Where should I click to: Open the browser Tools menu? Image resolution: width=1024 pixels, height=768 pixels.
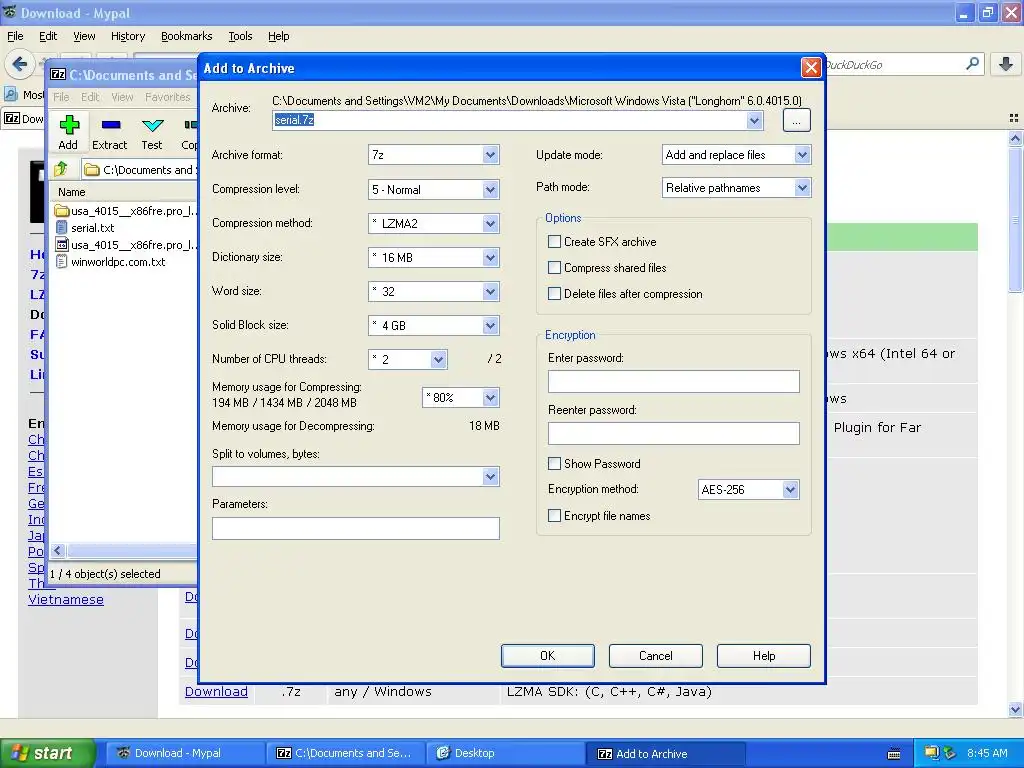pyautogui.click(x=240, y=36)
